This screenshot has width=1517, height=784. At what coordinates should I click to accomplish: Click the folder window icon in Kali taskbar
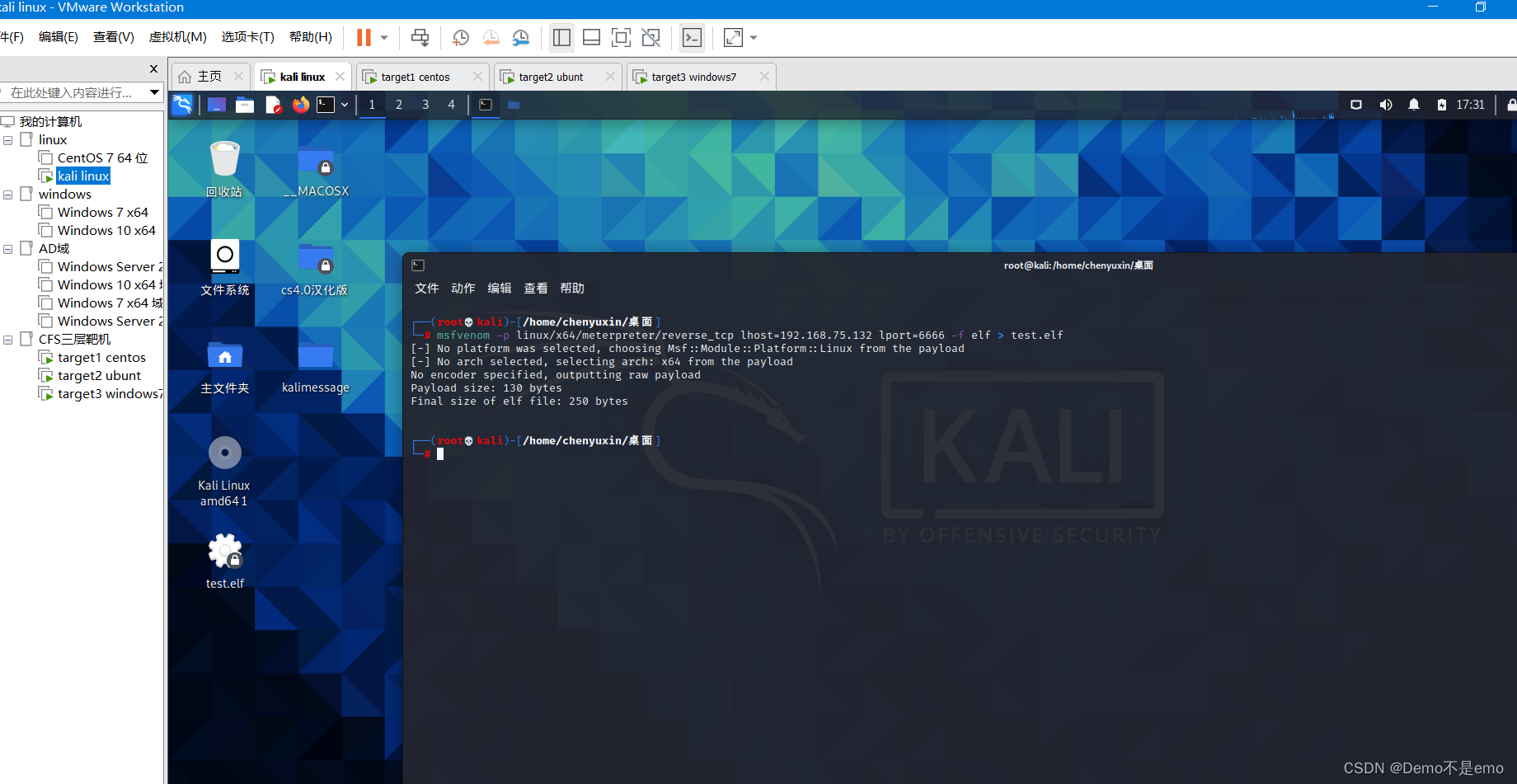(x=514, y=105)
